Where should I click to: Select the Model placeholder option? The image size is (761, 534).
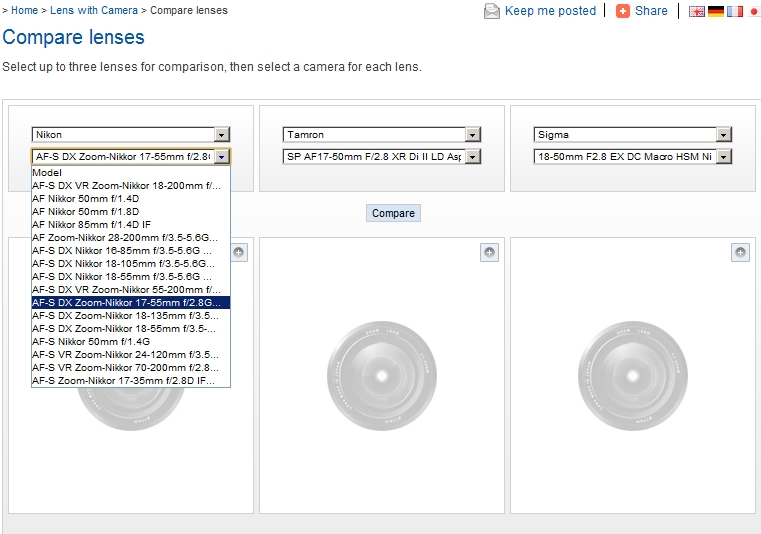pyautogui.click(x=131, y=172)
